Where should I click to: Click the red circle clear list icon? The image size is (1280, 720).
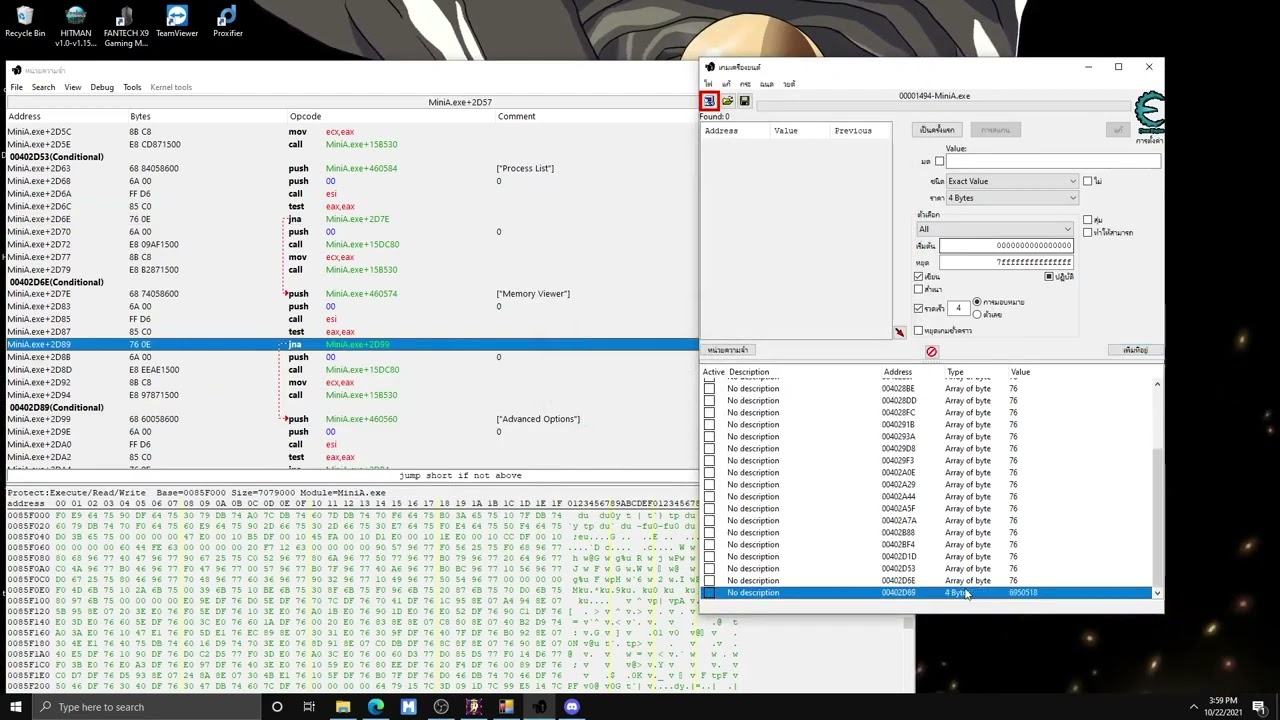pos(931,351)
